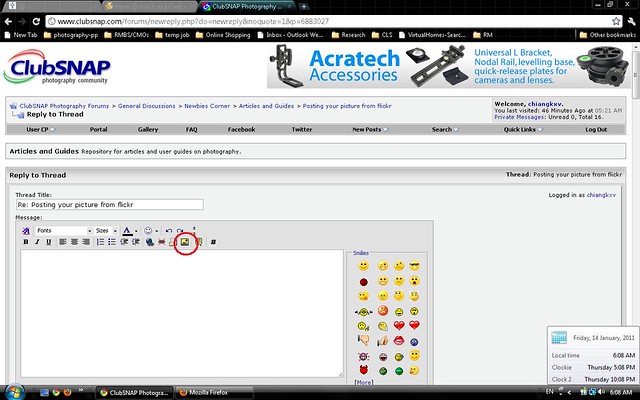
Task: Open the smilies dropdown arrow in toolbar
Action: tap(156, 231)
